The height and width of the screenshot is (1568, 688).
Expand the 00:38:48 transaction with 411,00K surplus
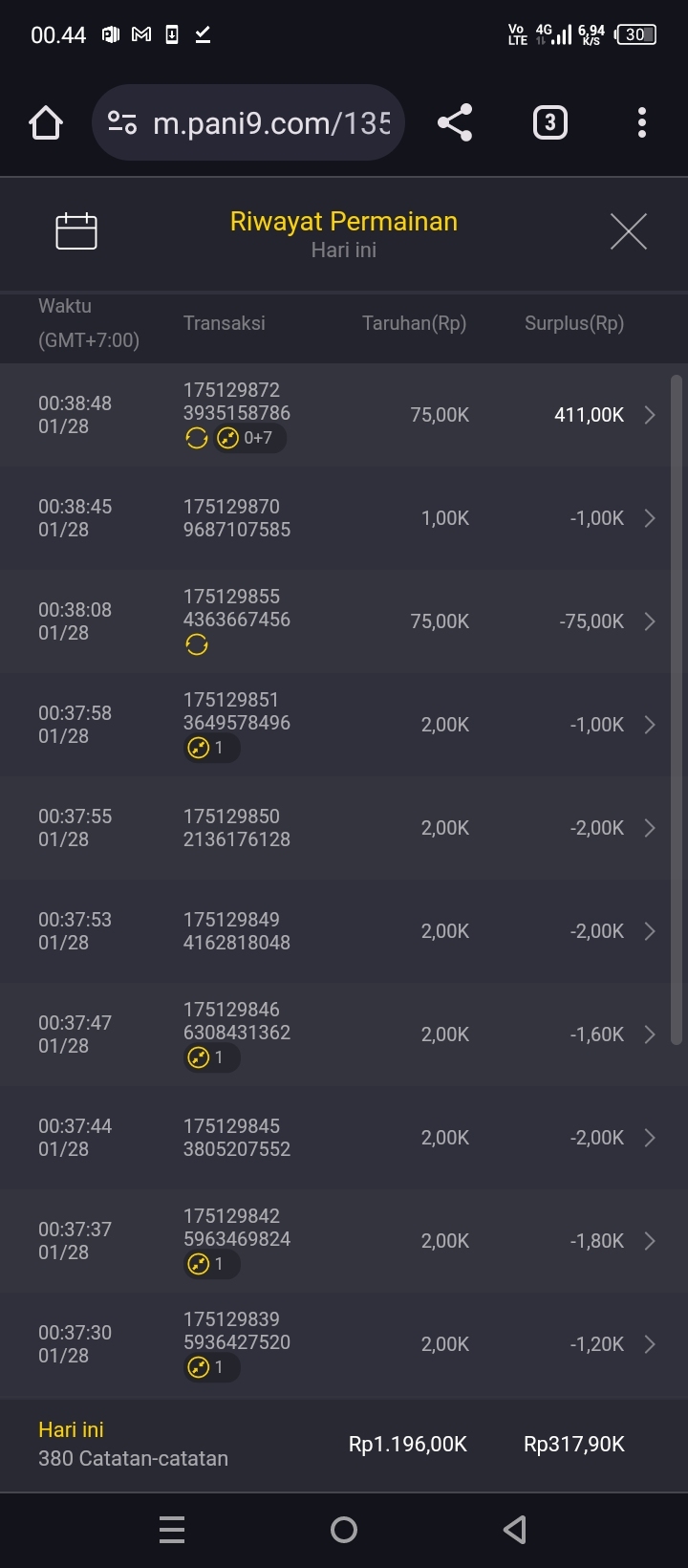tap(650, 415)
